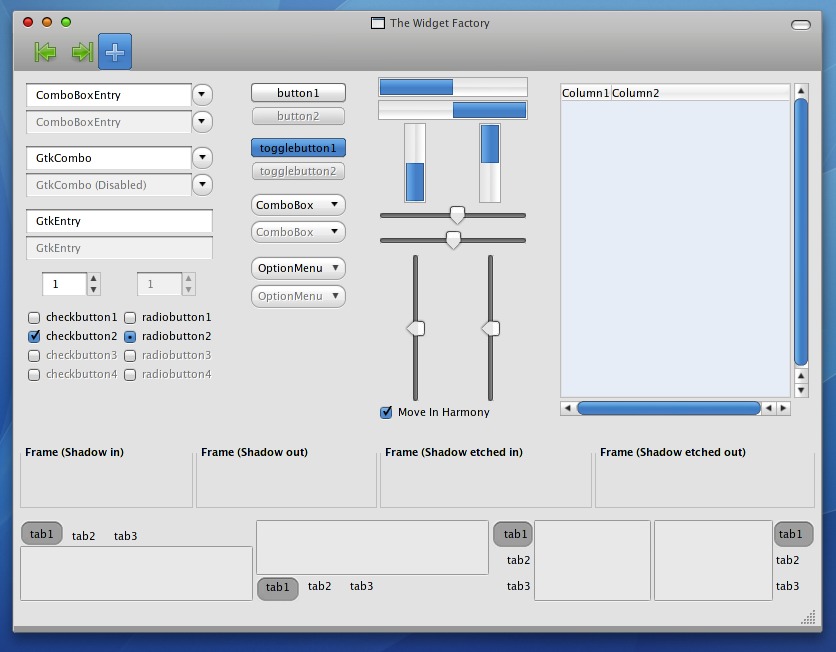Image resolution: width=836 pixels, height=652 pixels.
Task: Click the Frame (Shadow etched out) label
Action: [672, 452]
